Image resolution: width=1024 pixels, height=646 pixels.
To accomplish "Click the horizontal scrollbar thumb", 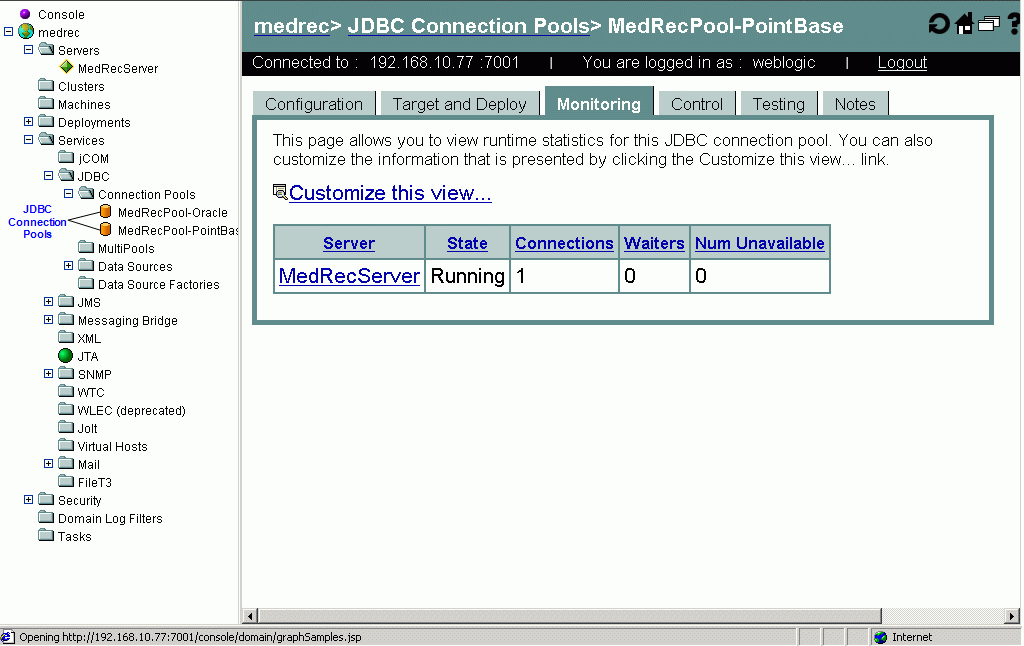I will pos(569,615).
